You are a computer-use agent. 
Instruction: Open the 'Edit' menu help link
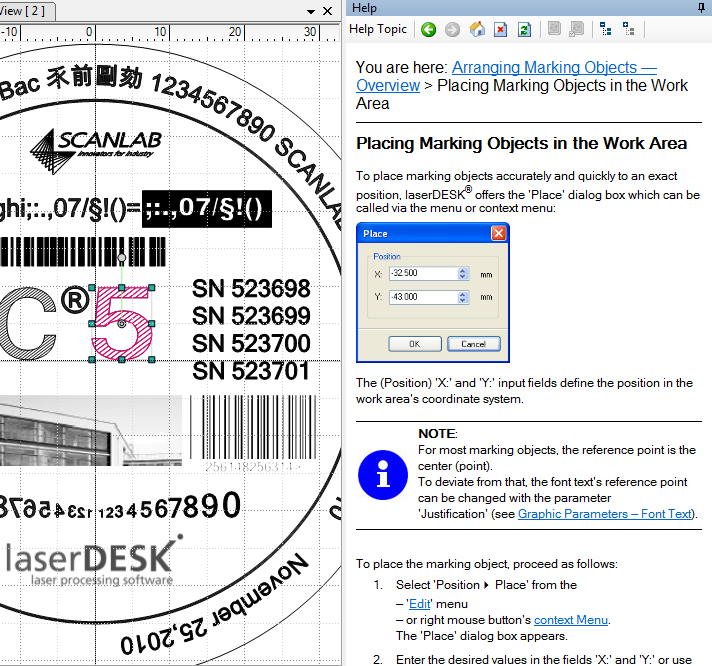point(420,604)
